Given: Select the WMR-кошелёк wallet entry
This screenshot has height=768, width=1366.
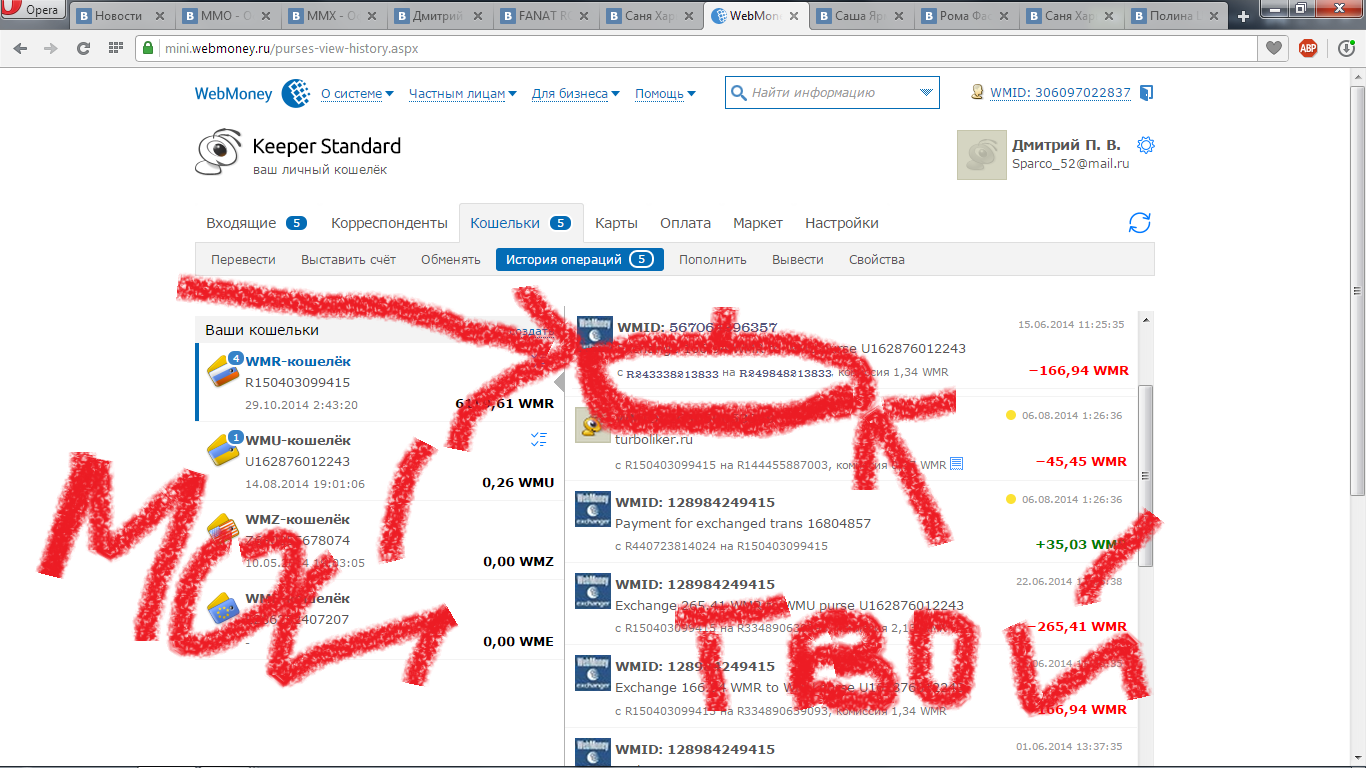Looking at the screenshot, I should click(375, 382).
